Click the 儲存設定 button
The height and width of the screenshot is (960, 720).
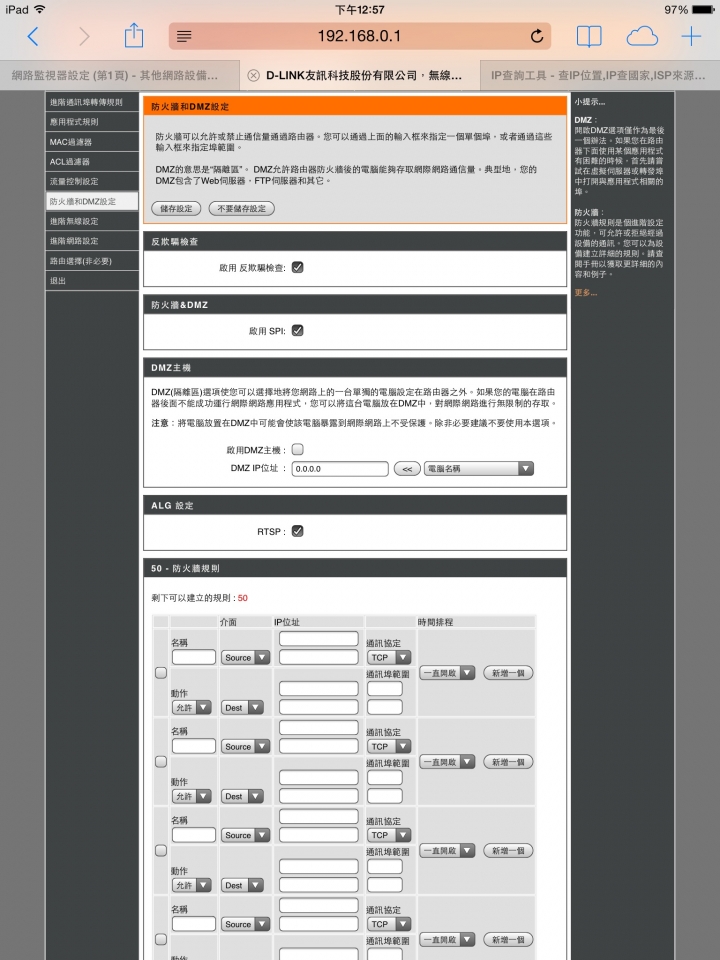pyautogui.click(x=176, y=209)
